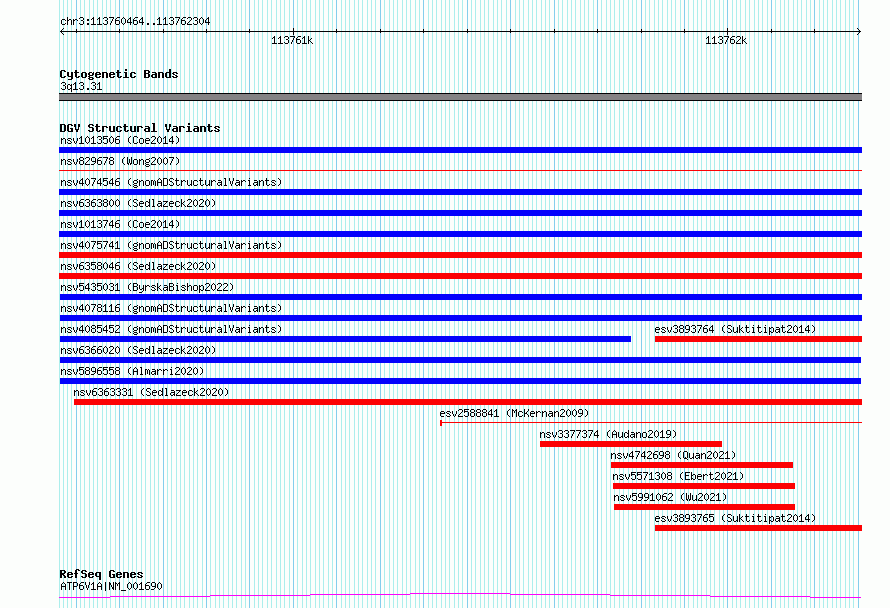This screenshot has height=608, width=890.
Task: Click nsv1013746 (Coe2014) variant label
Action: point(120,224)
